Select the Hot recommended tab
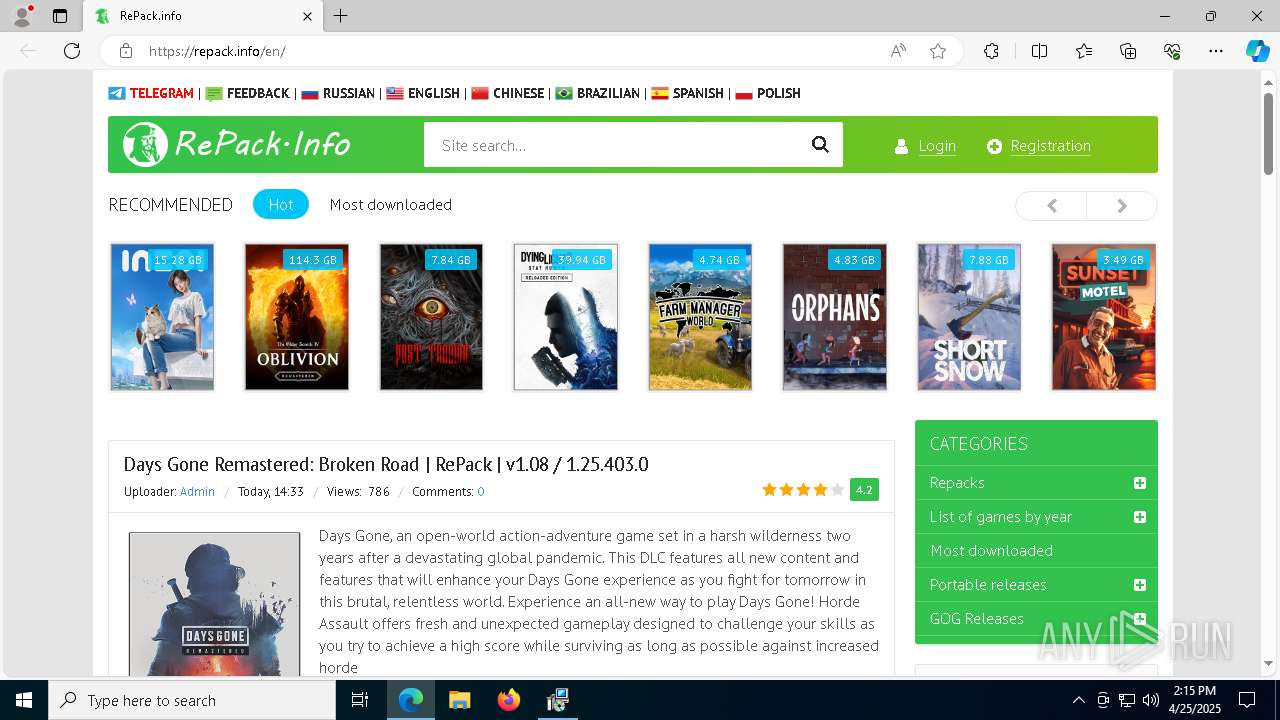 point(281,204)
